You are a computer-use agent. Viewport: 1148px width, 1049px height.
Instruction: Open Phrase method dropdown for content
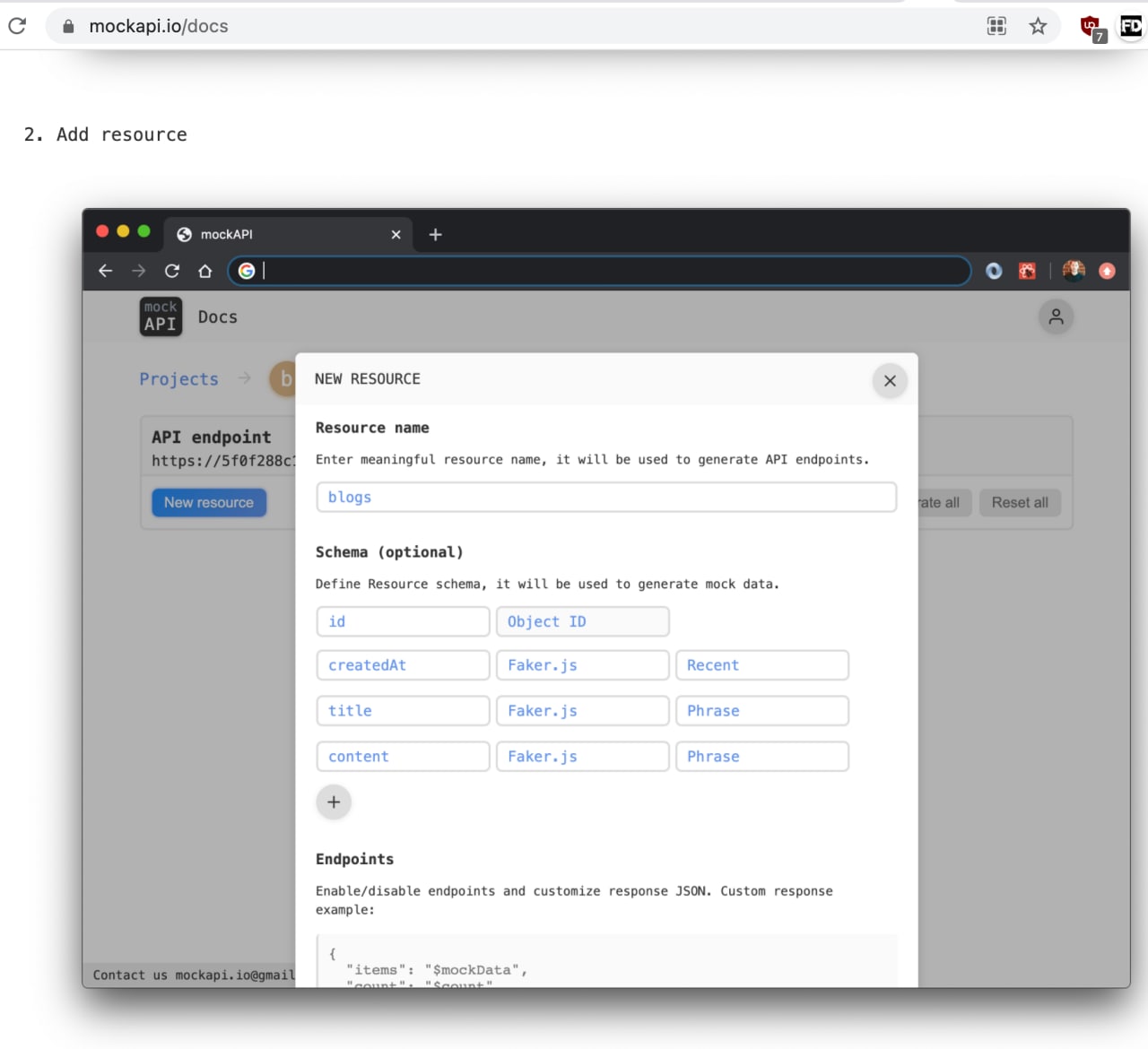(762, 757)
